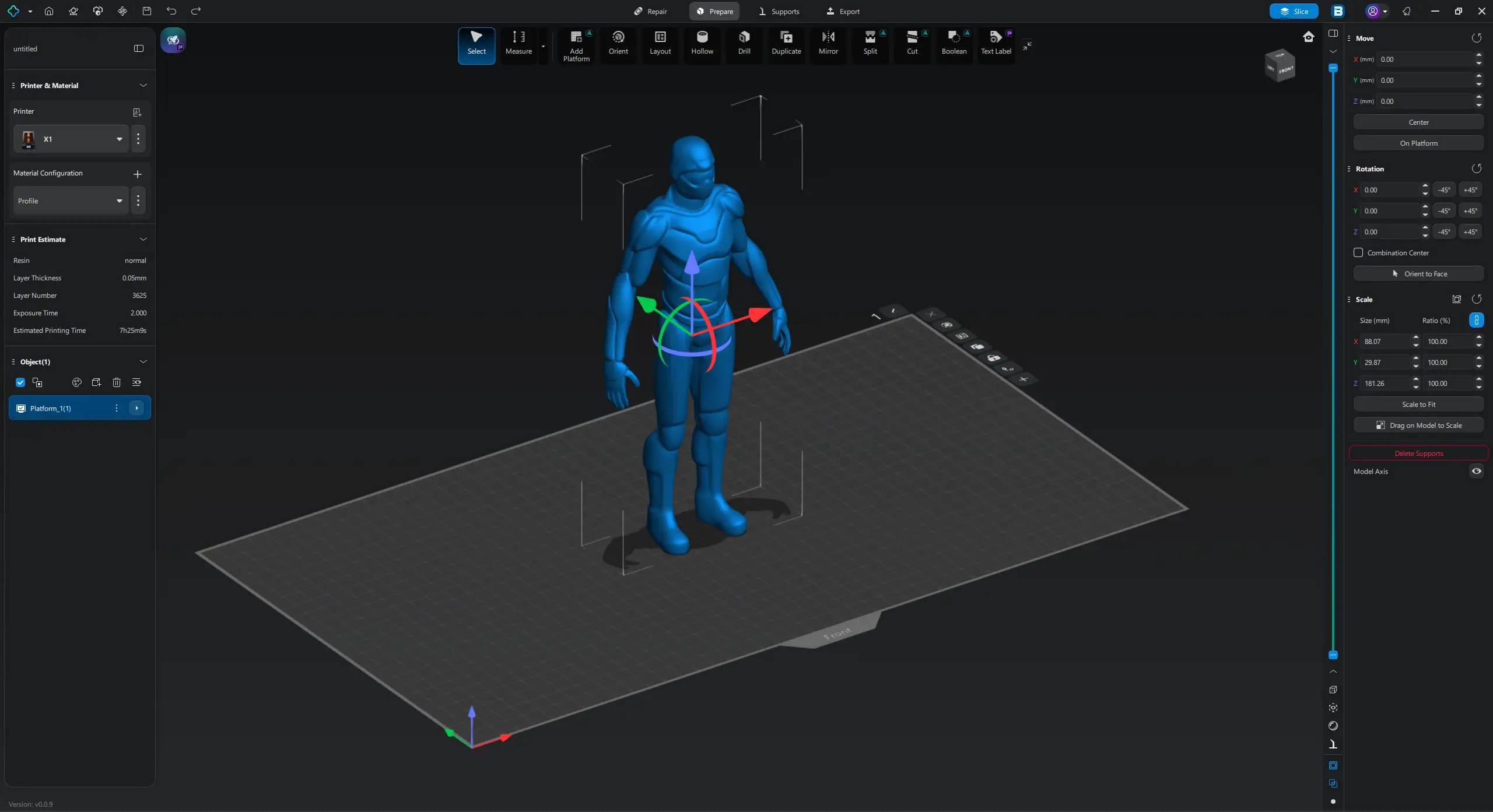The height and width of the screenshot is (812, 1493).
Task: Toggle the scale ratio lock
Action: tap(1477, 320)
